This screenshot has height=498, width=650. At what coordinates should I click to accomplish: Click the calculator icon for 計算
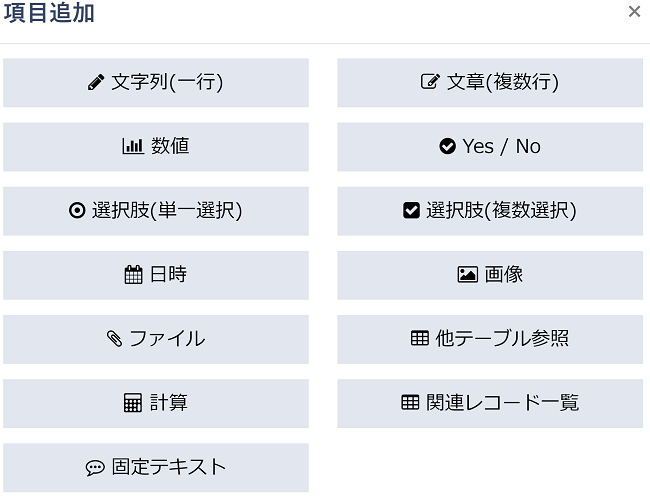133,403
